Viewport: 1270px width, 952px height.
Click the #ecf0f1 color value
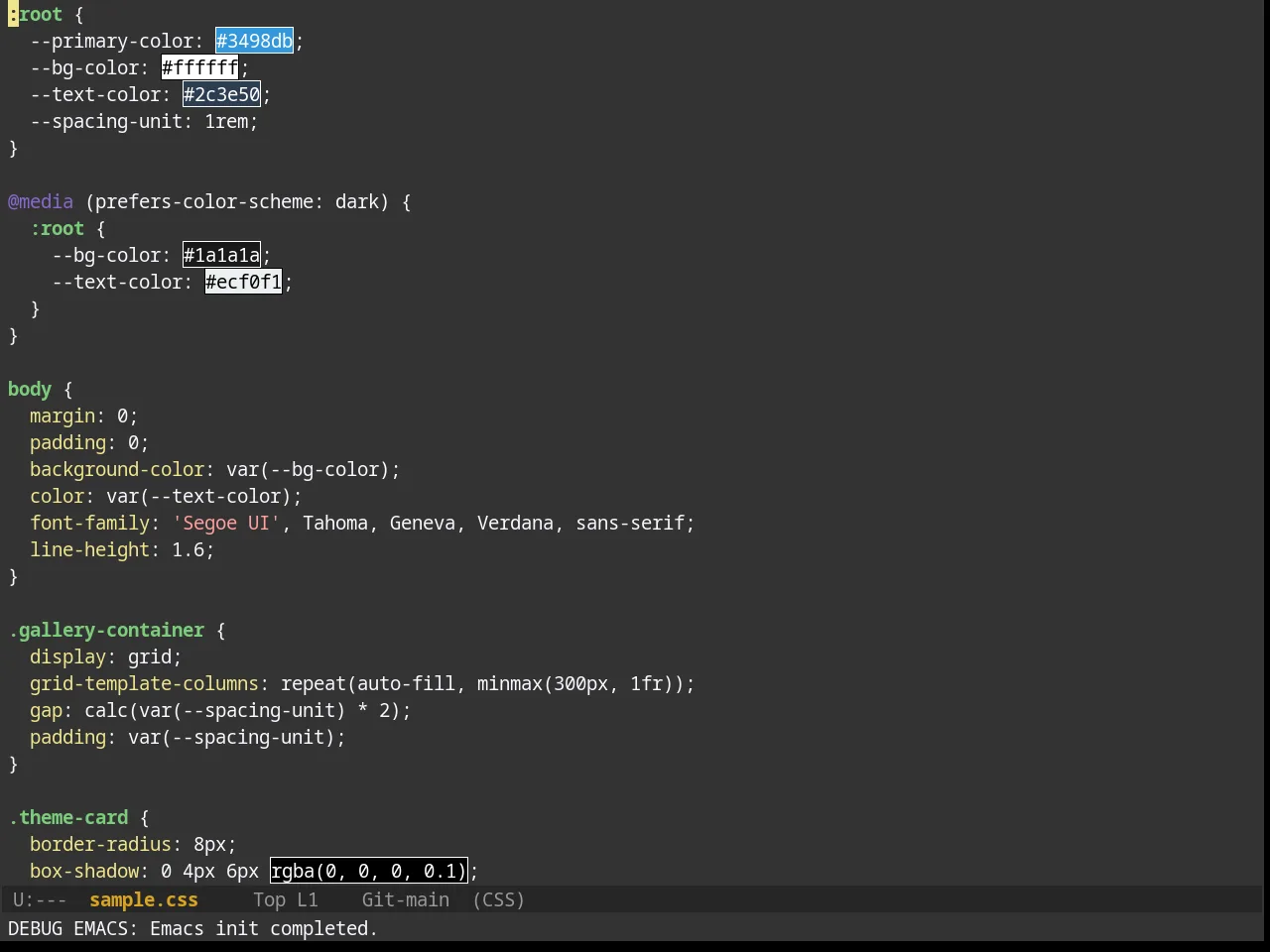(243, 282)
